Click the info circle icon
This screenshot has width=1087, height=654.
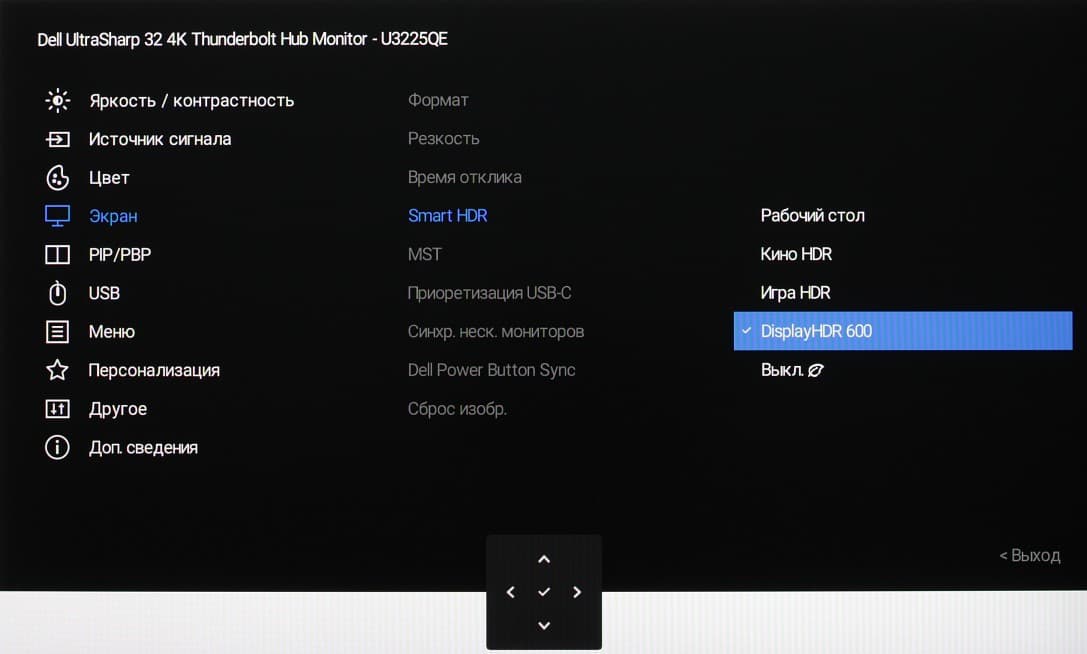tap(58, 447)
